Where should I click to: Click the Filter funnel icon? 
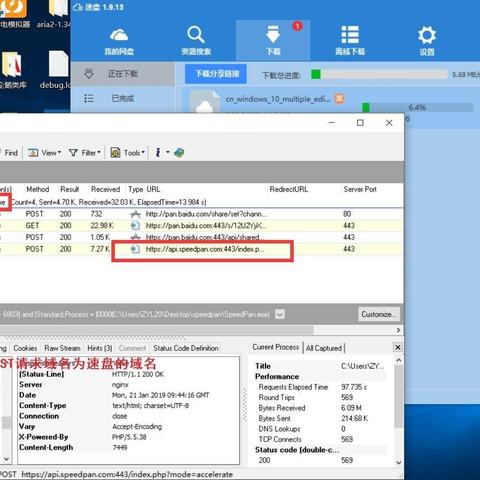point(73,153)
